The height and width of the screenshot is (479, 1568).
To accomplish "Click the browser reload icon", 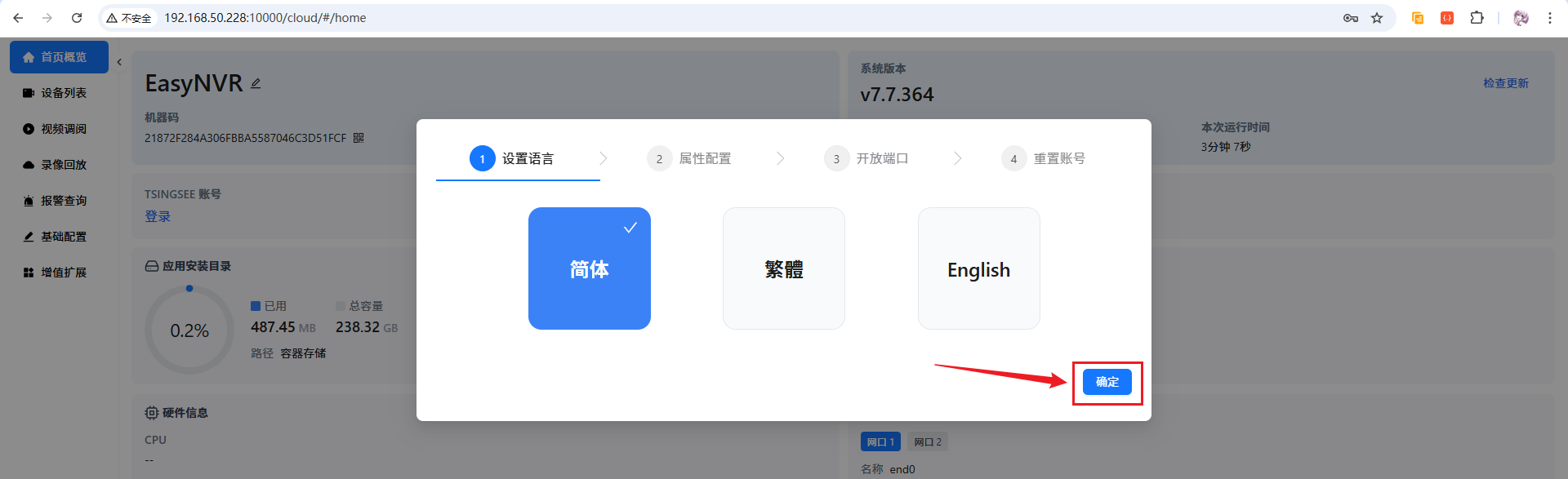I will [x=77, y=18].
